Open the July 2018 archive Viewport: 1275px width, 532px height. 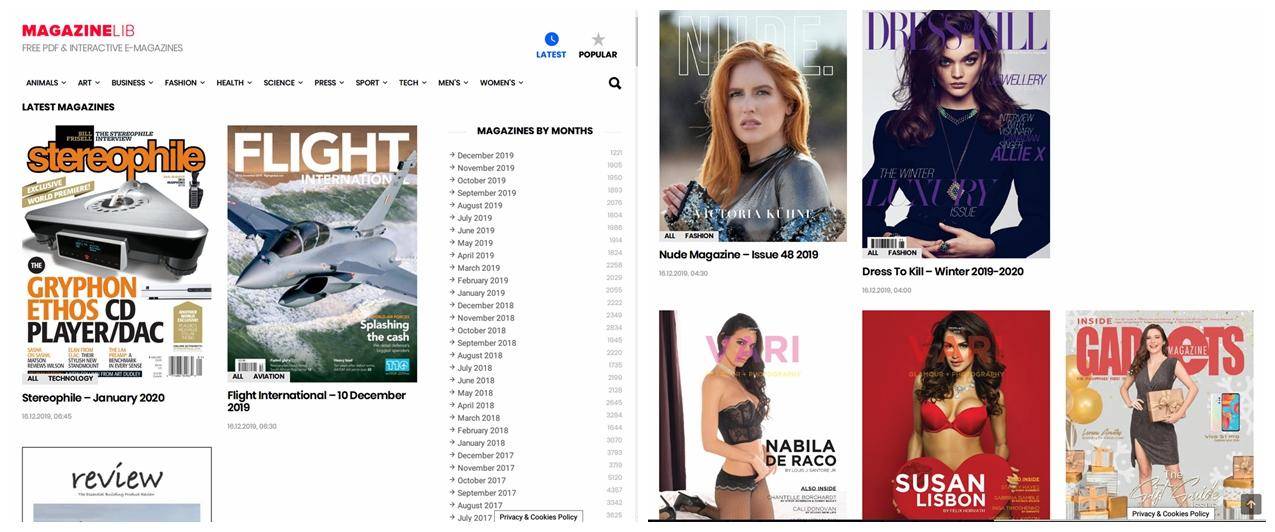click(x=474, y=368)
